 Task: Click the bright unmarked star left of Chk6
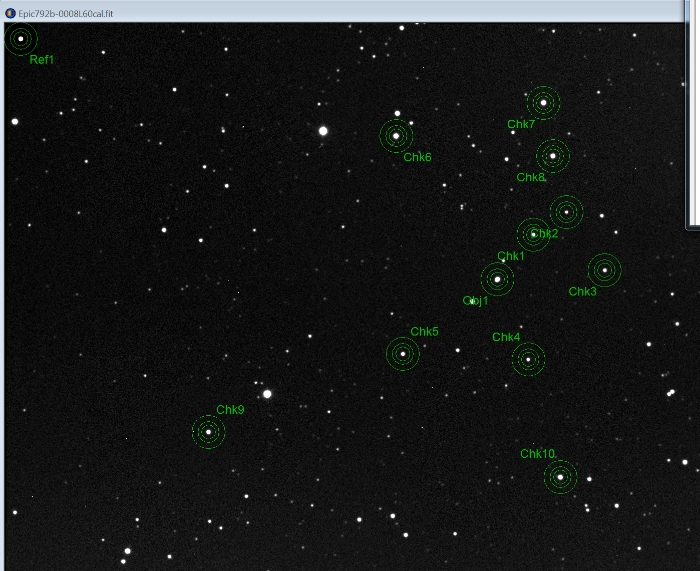pyautogui.click(x=323, y=130)
